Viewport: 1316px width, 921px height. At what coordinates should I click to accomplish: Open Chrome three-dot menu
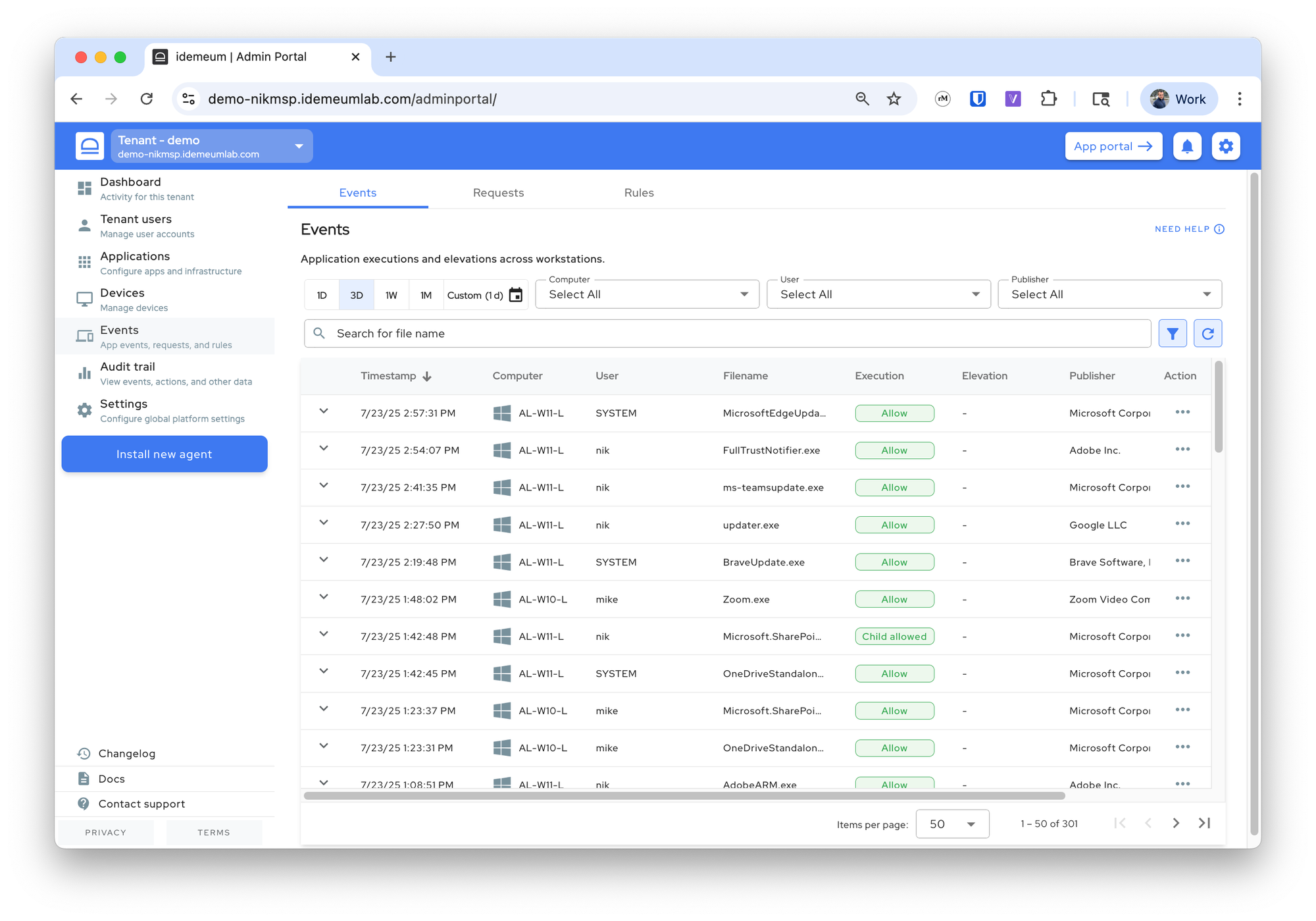pyautogui.click(x=1240, y=99)
